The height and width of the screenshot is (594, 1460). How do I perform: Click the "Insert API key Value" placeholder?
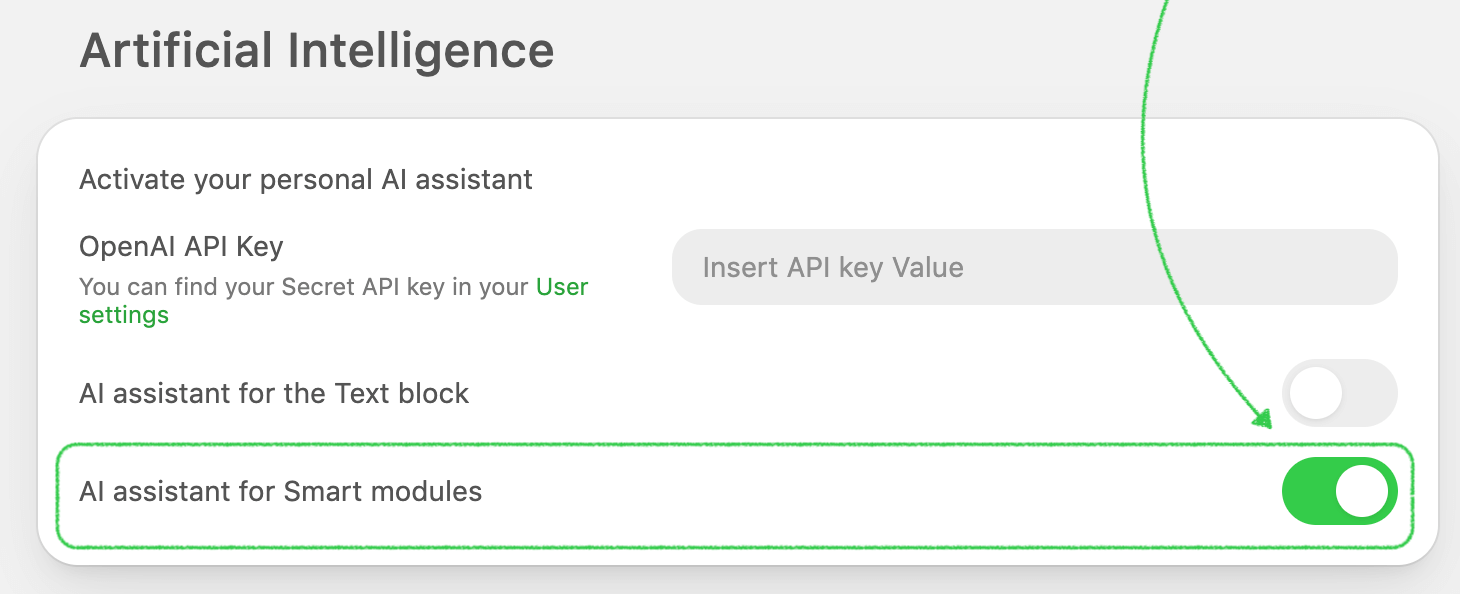832,267
